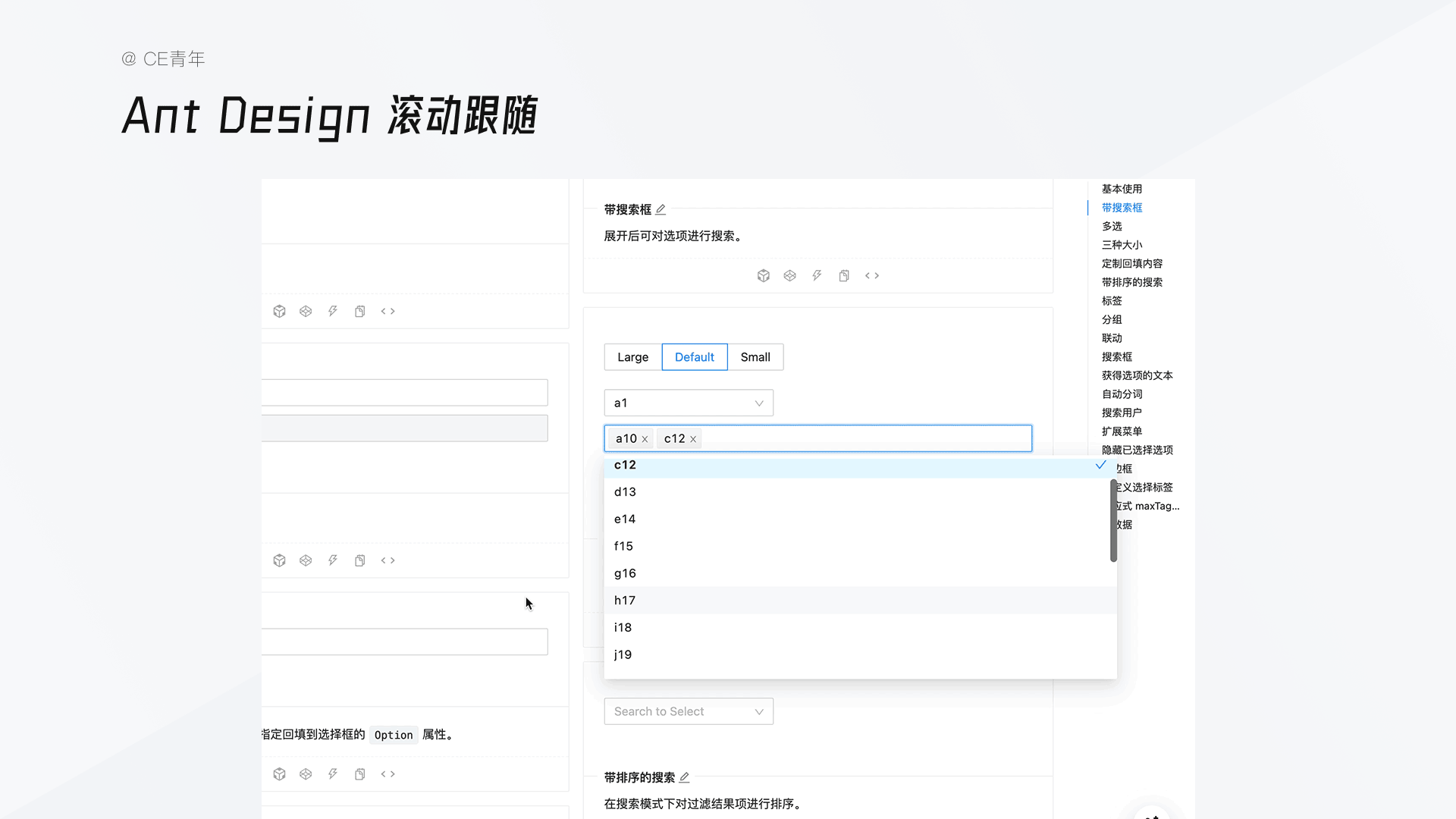The height and width of the screenshot is (819, 1456).
Task: Open CodePen icon below Option 属性 description
Action: pos(306,774)
